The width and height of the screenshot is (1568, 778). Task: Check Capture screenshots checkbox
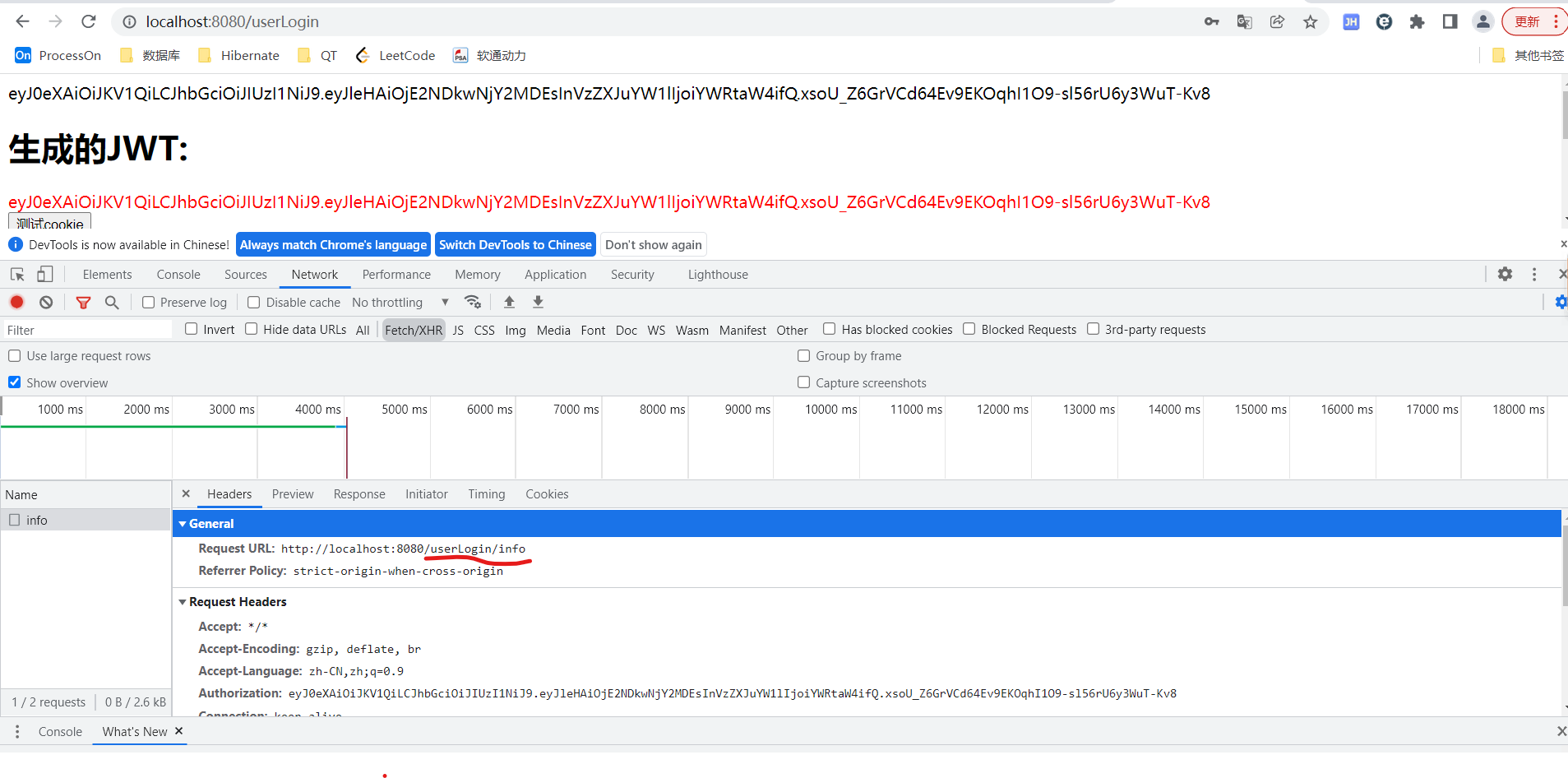coord(804,382)
